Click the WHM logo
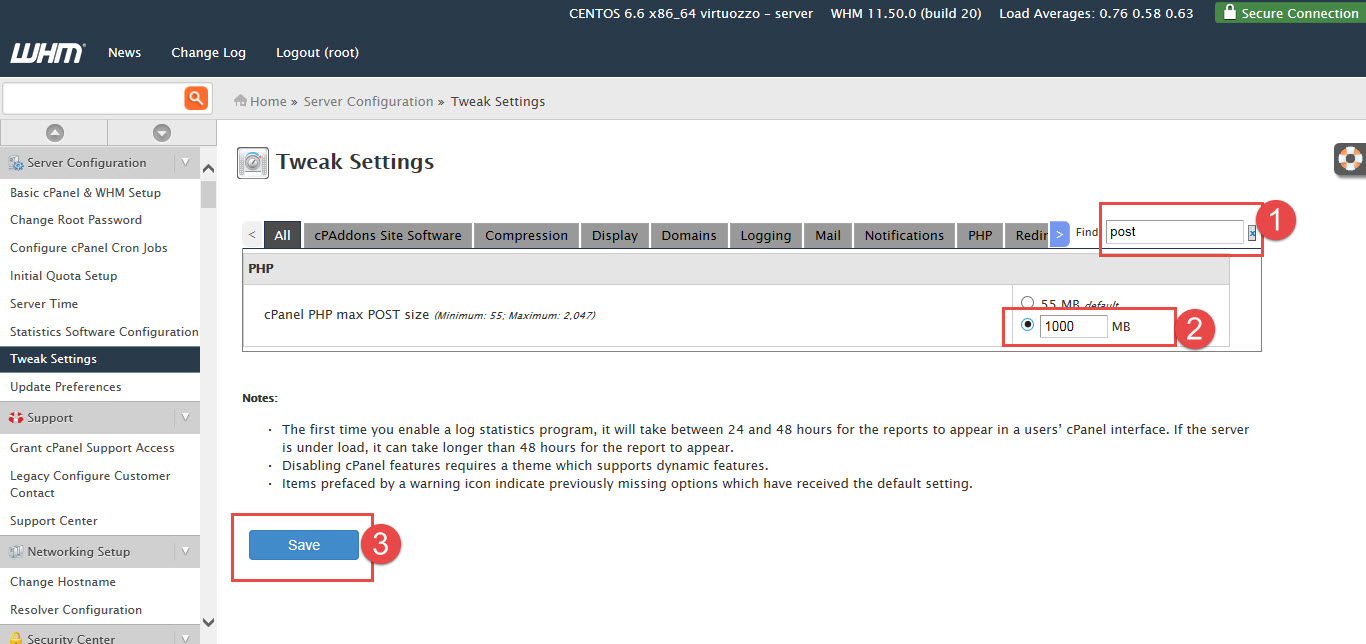Image resolution: width=1366 pixels, height=644 pixels. point(47,53)
